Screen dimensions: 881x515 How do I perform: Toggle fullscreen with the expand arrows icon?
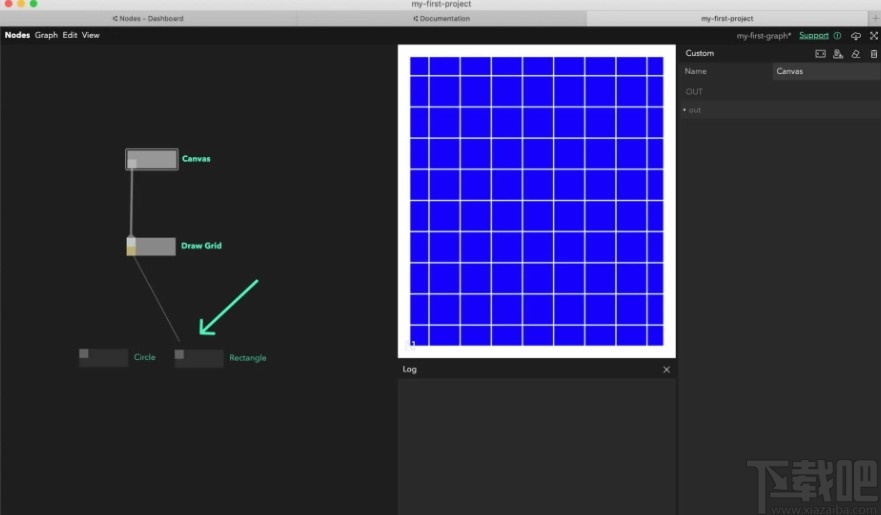874,35
